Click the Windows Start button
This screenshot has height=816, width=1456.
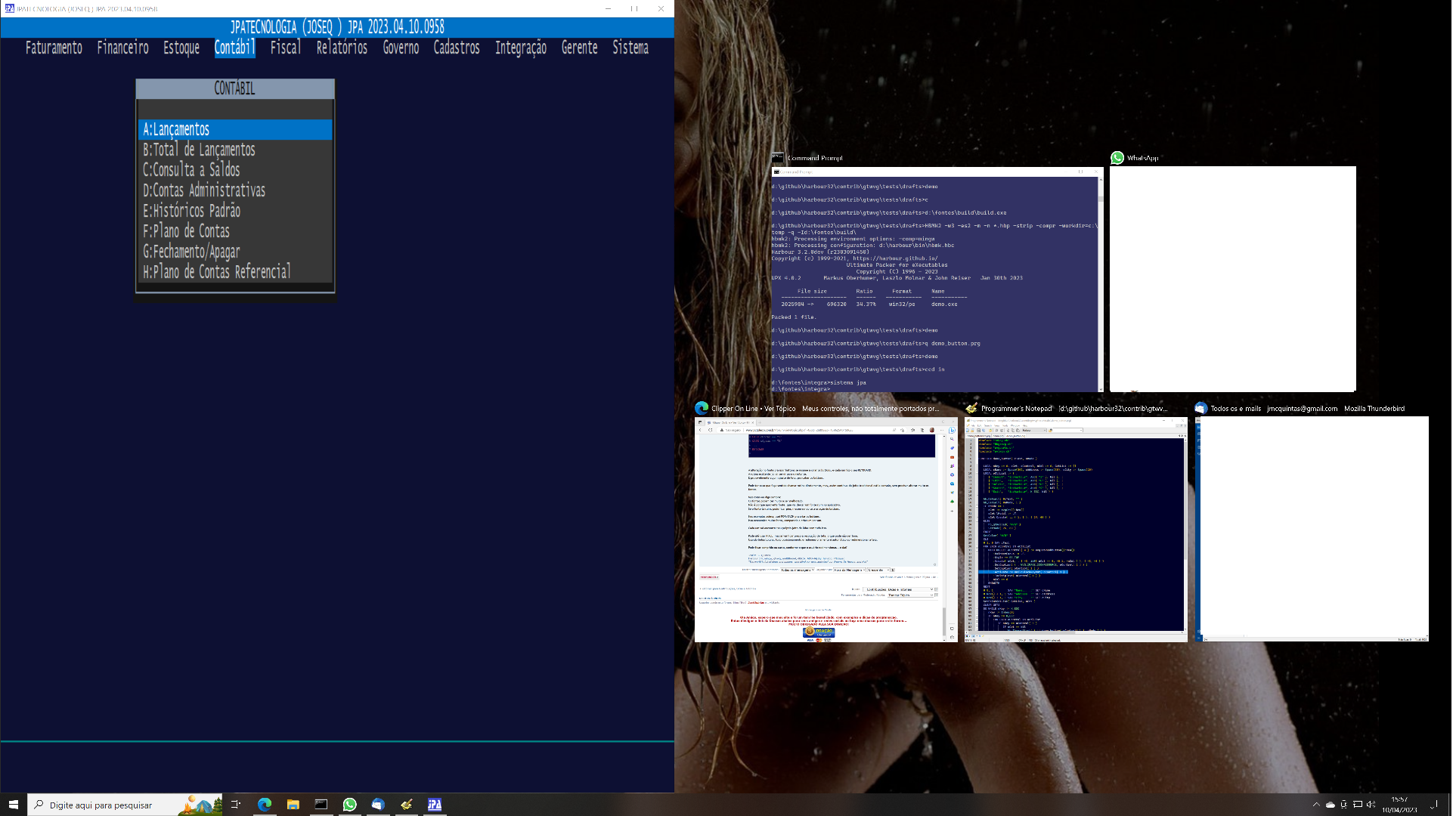14,805
